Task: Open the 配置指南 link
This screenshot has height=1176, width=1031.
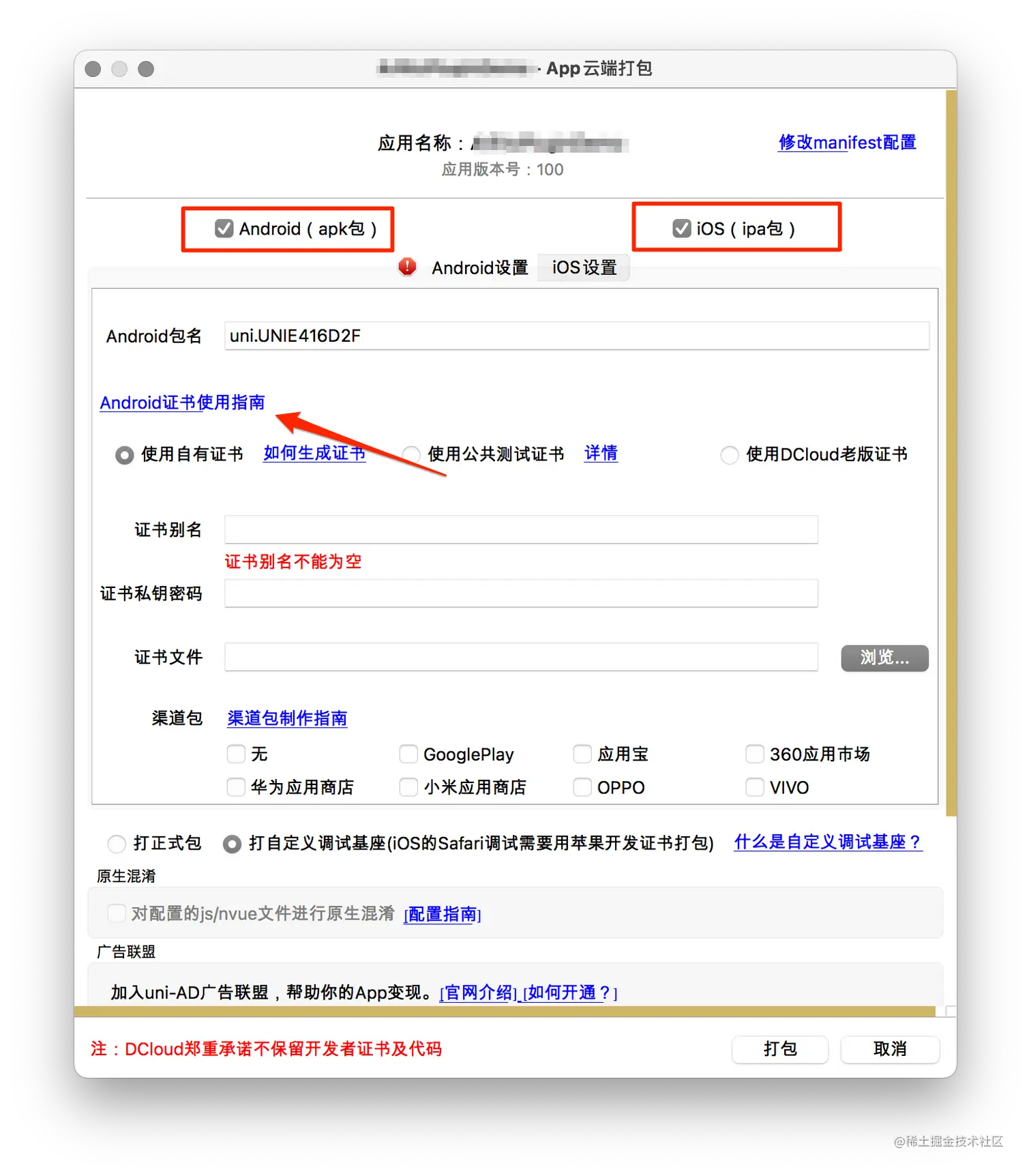Action: point(443,914)
